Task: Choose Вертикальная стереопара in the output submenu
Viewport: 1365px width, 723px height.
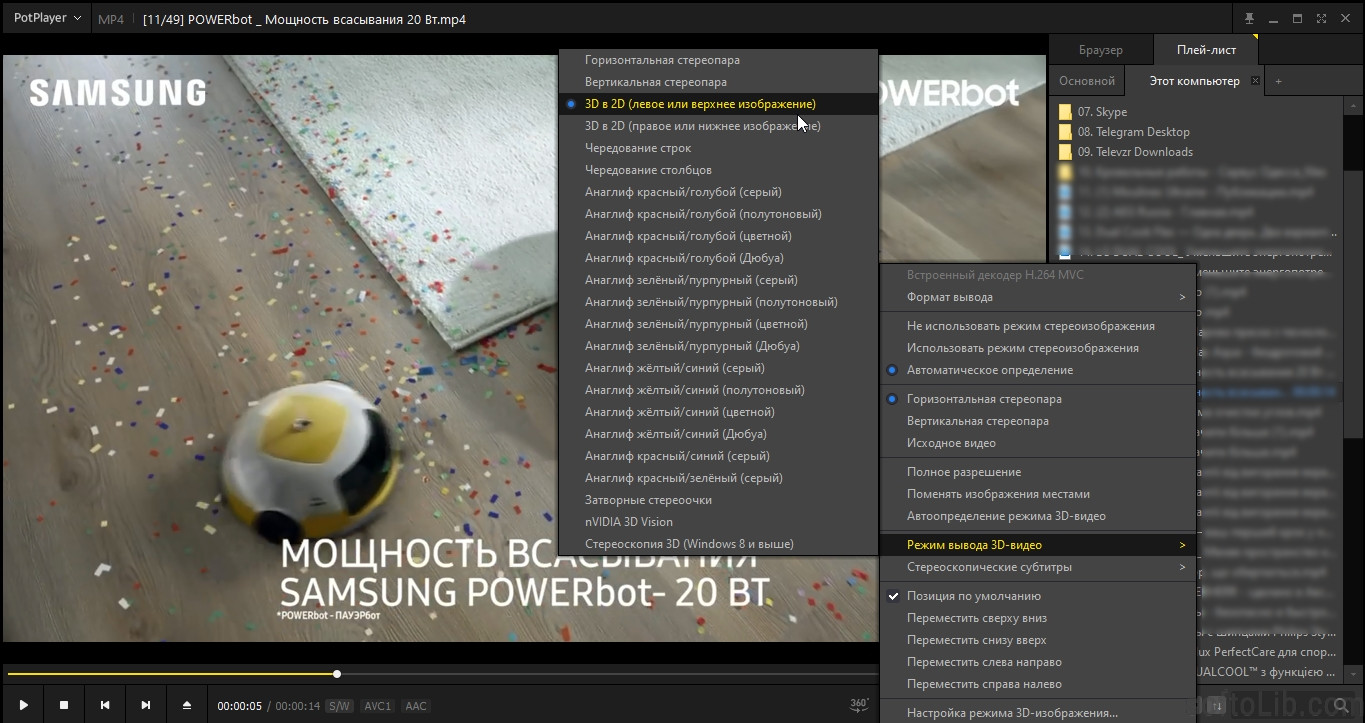Action: [x=718, y=82]
